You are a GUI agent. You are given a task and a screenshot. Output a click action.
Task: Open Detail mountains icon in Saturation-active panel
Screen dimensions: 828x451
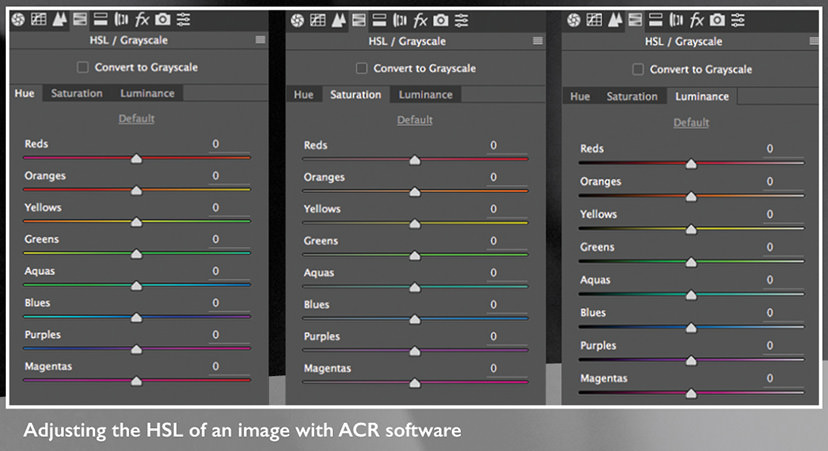pos(338,21)
